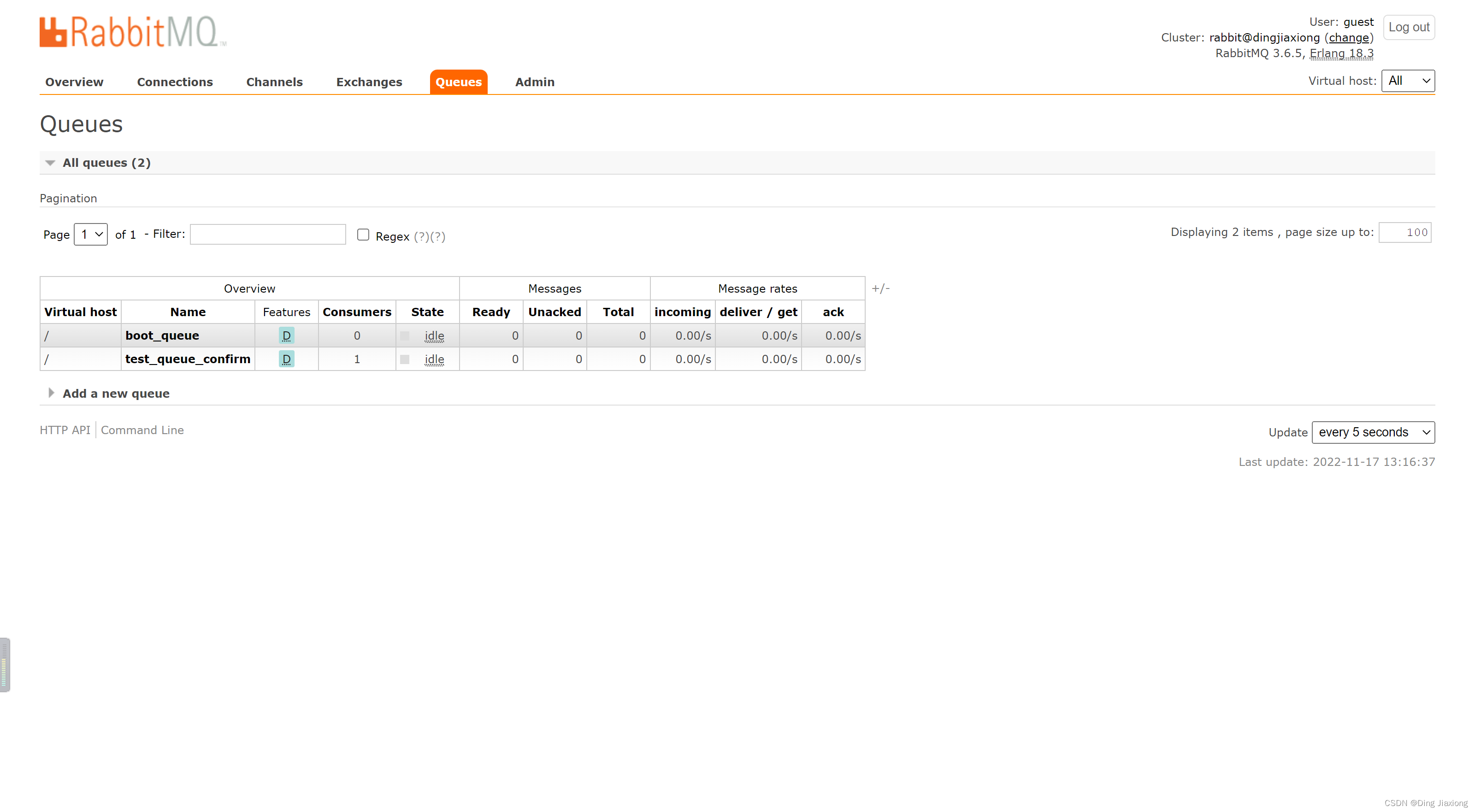Go to the Connections tab

click(x=175, y=82)
